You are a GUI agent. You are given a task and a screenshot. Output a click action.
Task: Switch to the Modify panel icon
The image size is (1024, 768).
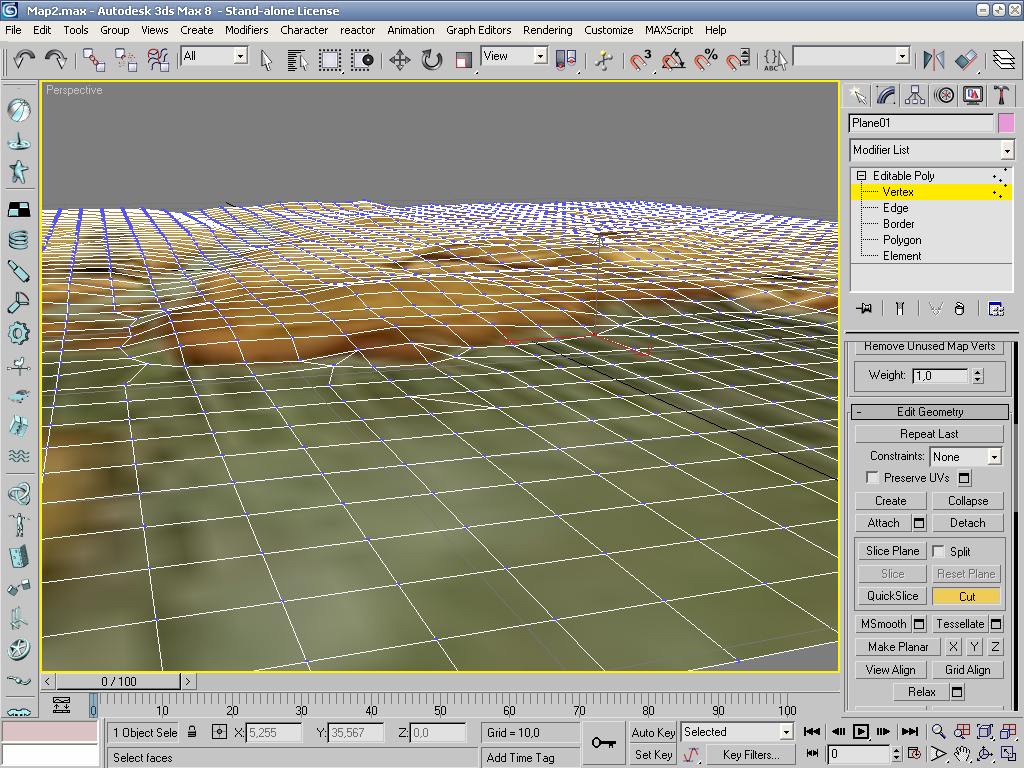click(886, 95)
